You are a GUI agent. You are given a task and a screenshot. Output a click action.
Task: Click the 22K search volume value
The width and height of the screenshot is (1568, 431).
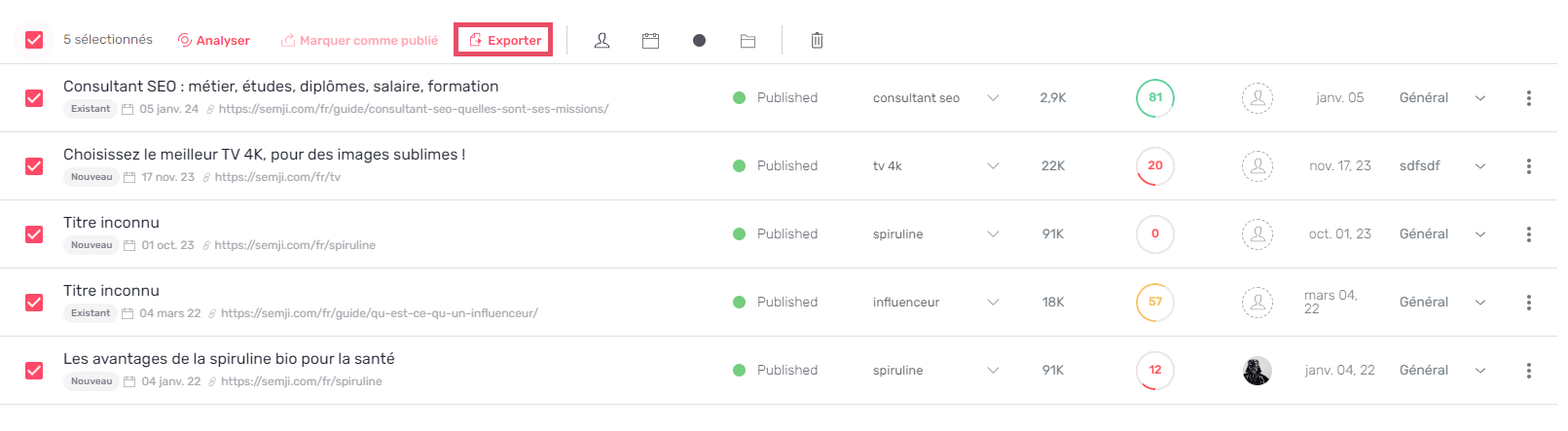click(x=1053, y=166)
